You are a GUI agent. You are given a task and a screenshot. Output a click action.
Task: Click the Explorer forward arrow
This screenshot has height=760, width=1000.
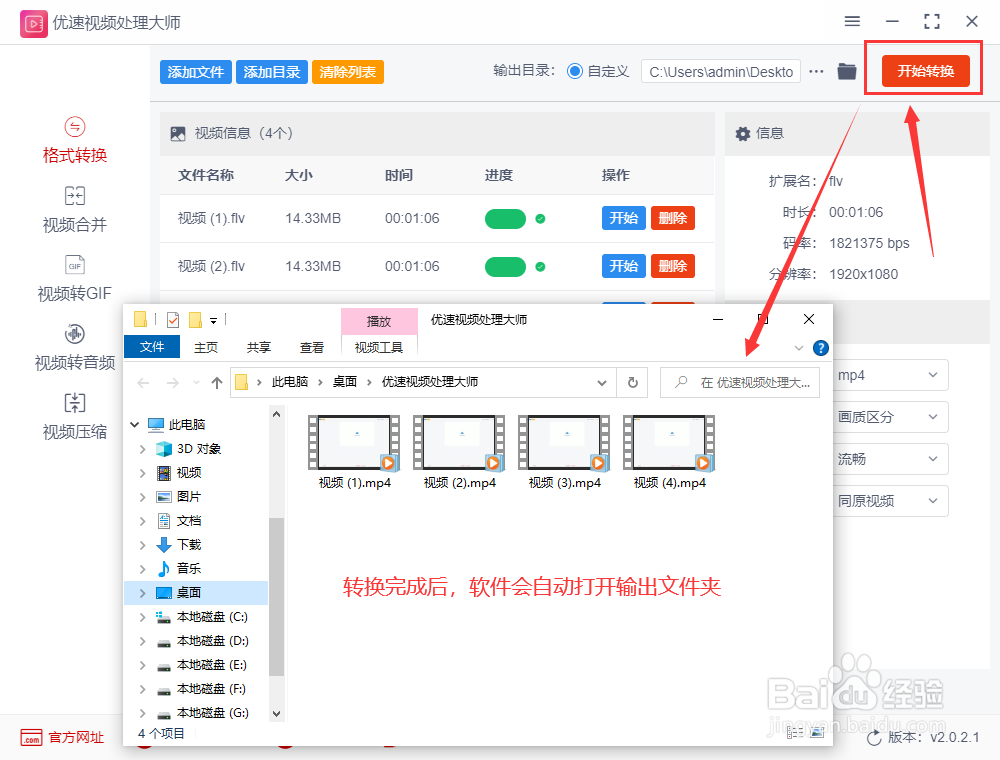pyautogui.click(x=173, y=383)
